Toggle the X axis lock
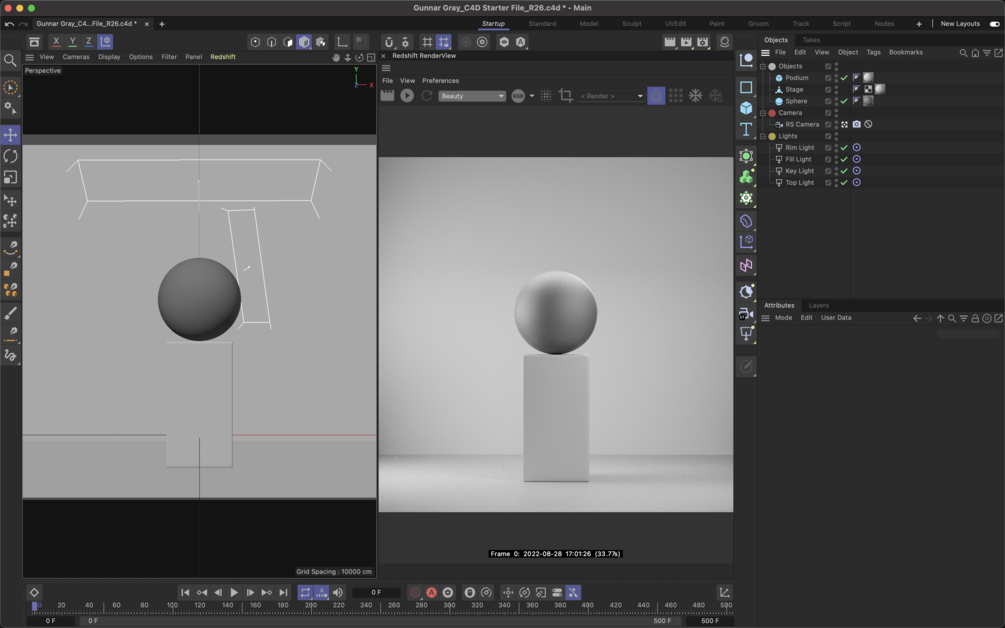The width and height of the screenshot is (1005, 628). [56, 42]
